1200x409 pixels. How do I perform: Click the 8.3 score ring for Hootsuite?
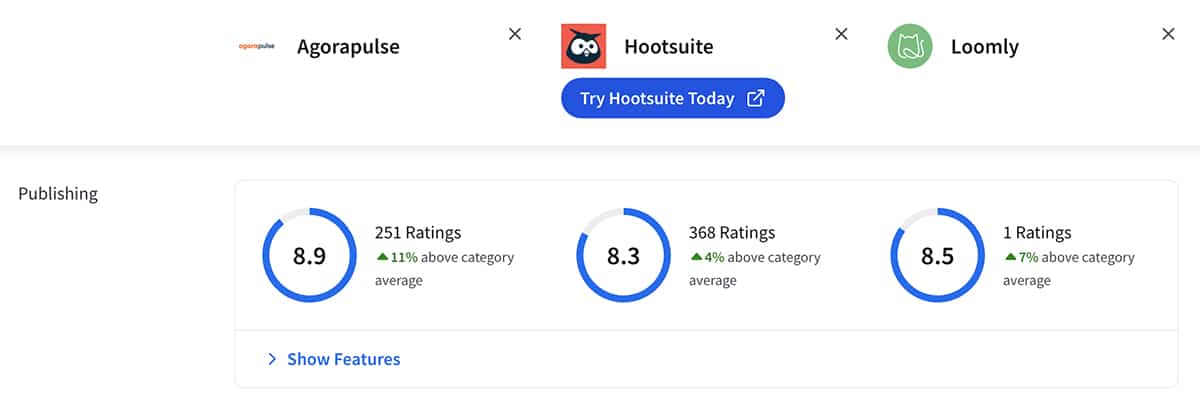pos(623,255)
